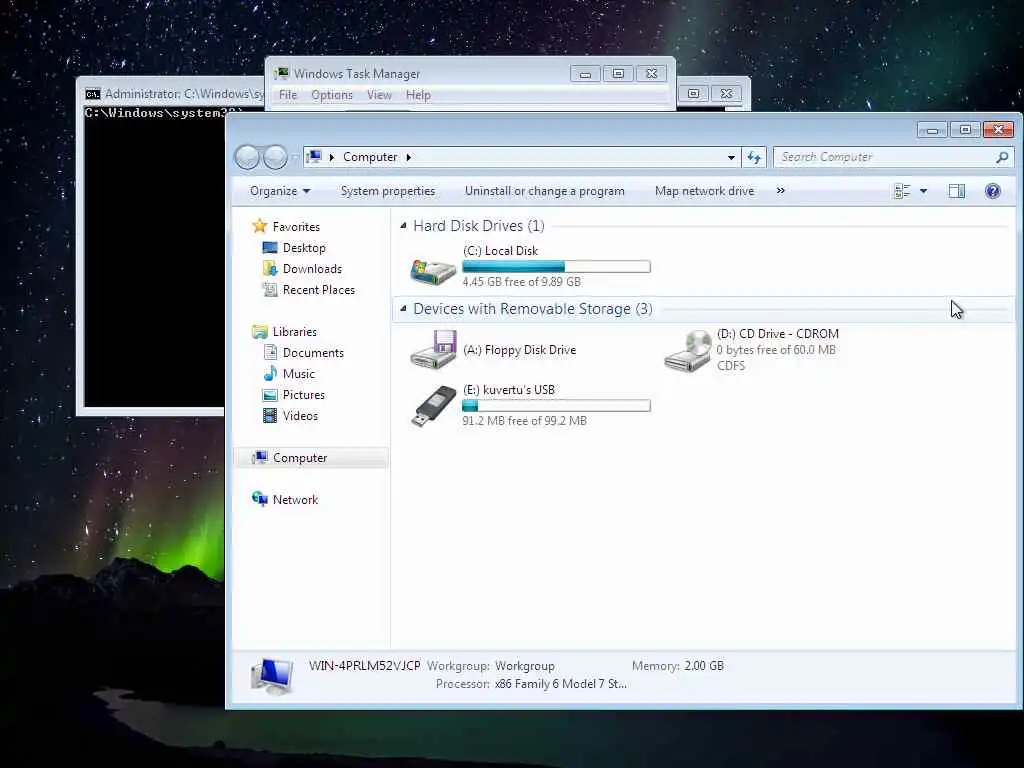Click the Back navigation arrow in Explorer

tap(248, 157)
